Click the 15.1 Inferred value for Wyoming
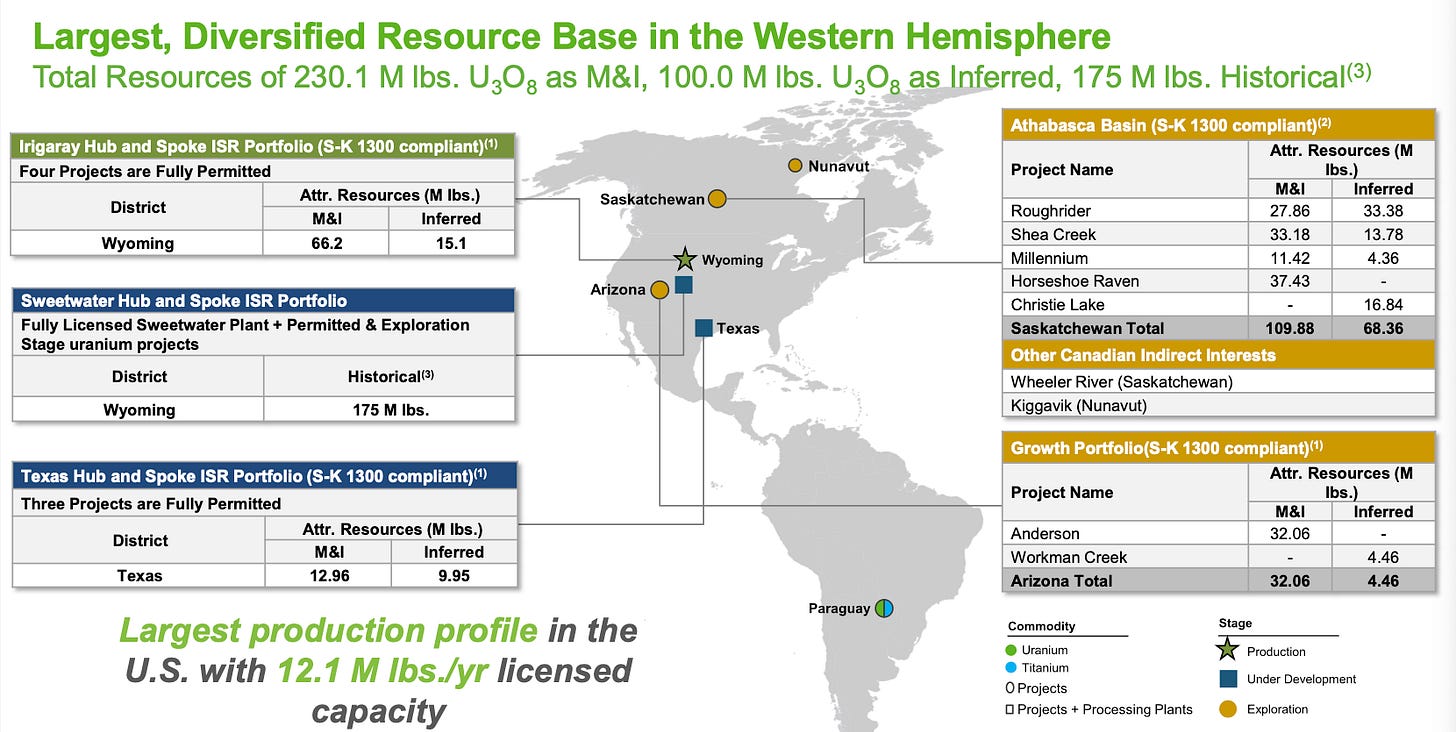Image resolution: width=1456 pixels, height=732 pixels. 452,243
